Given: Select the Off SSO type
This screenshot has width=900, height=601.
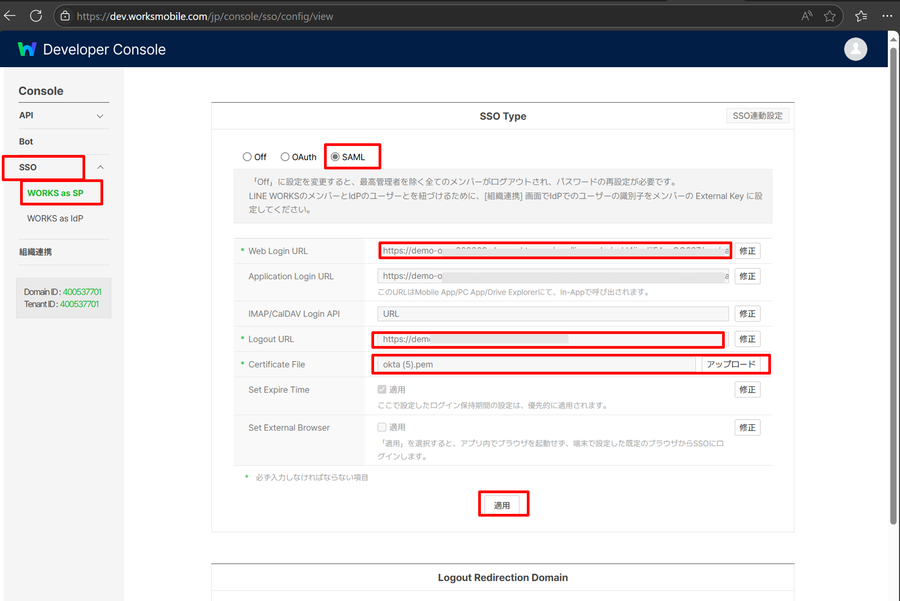Looking at the screenshot, I should click(x=247, y=157).
